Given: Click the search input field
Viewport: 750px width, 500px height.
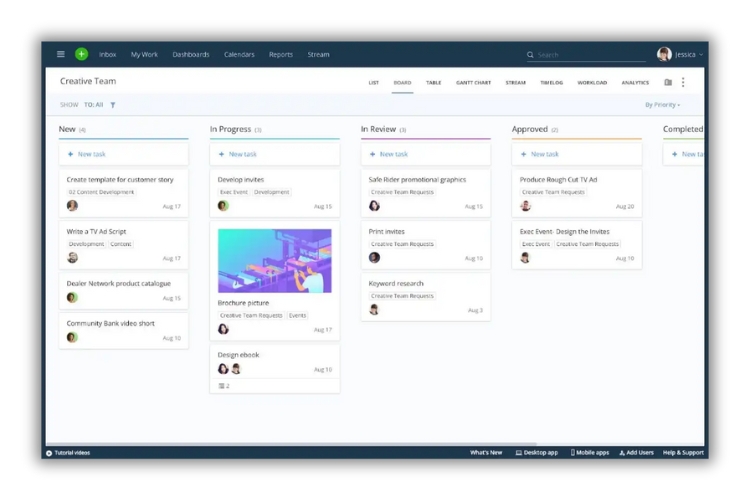Looking at the screenshot, I should pyautogui.click(x=585, y=55).
